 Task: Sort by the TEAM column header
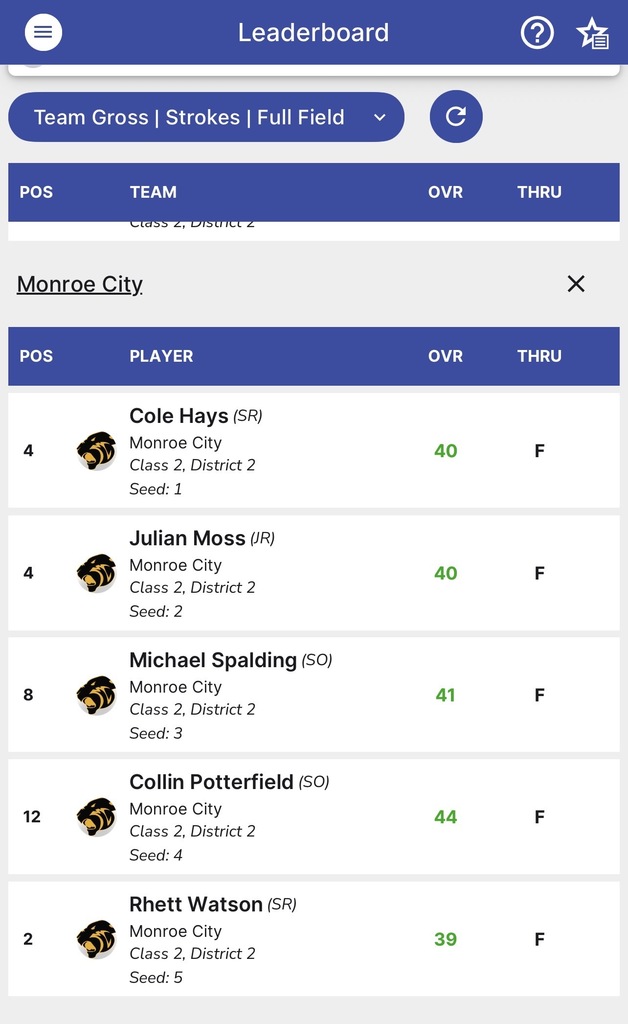(x=153, y=192)
